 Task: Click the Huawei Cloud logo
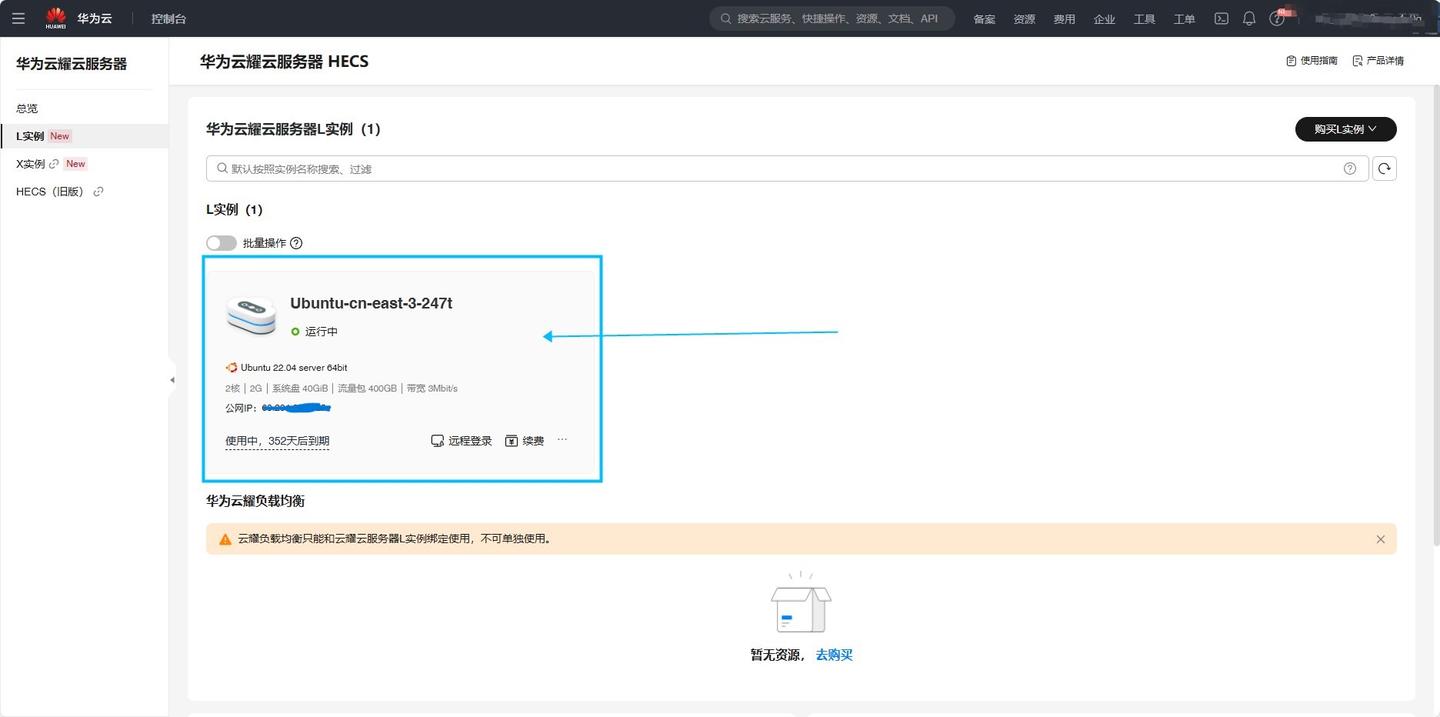click(56, 18)
